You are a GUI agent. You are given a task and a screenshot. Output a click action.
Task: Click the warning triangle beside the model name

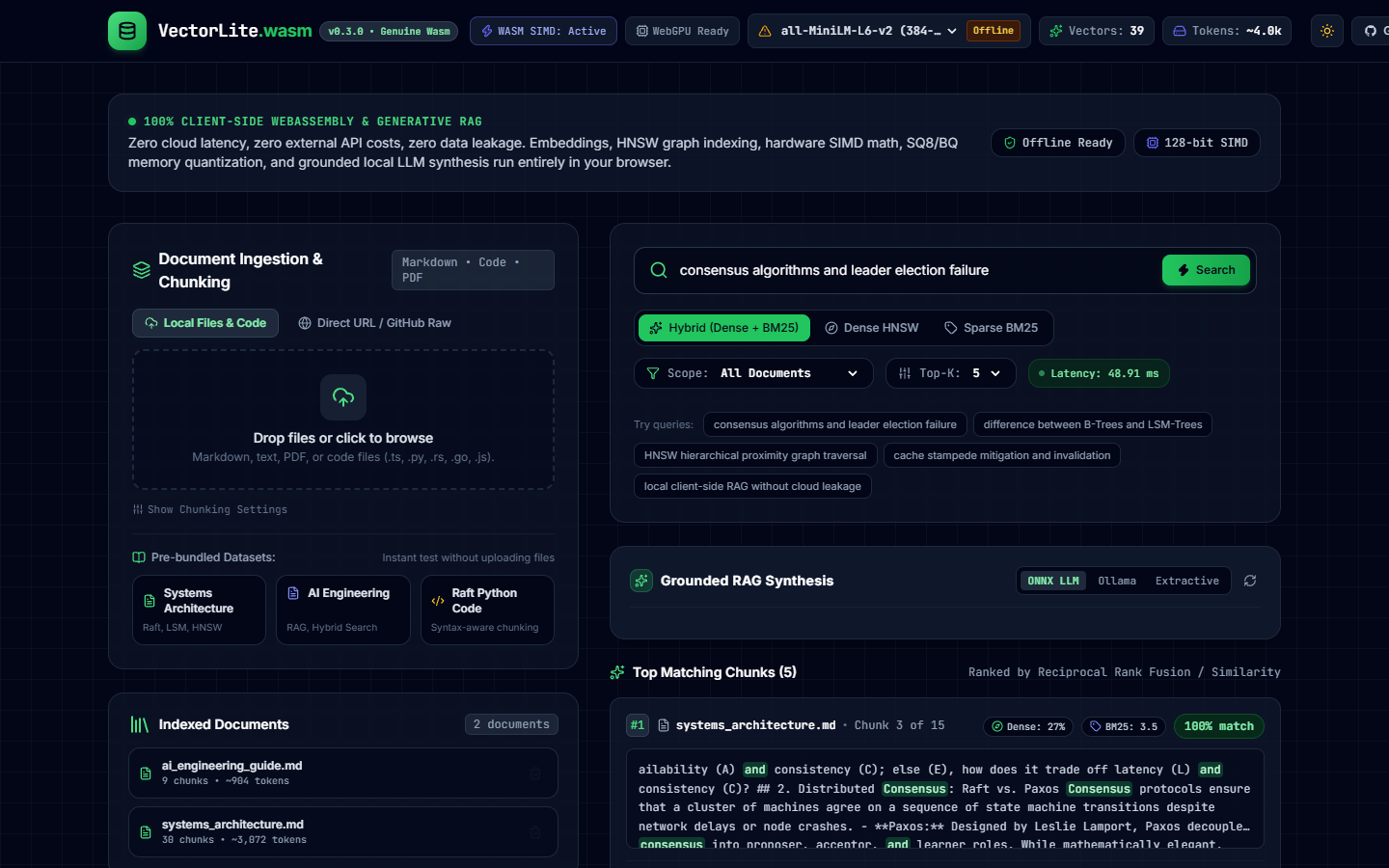pos(765,31)
